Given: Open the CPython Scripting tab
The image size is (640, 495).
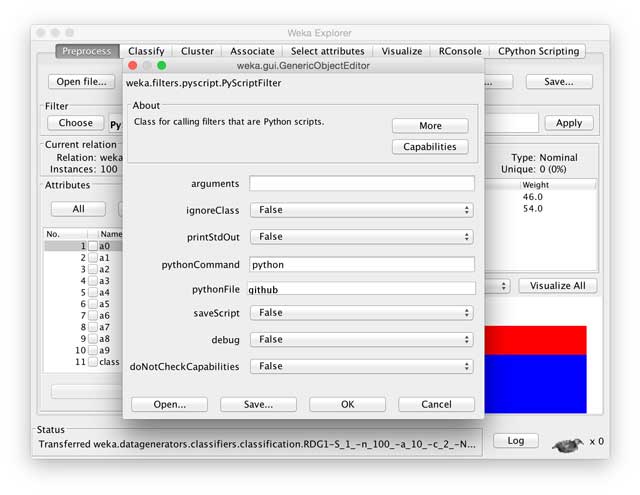Looking at the screenshot, I should [538, 51].
